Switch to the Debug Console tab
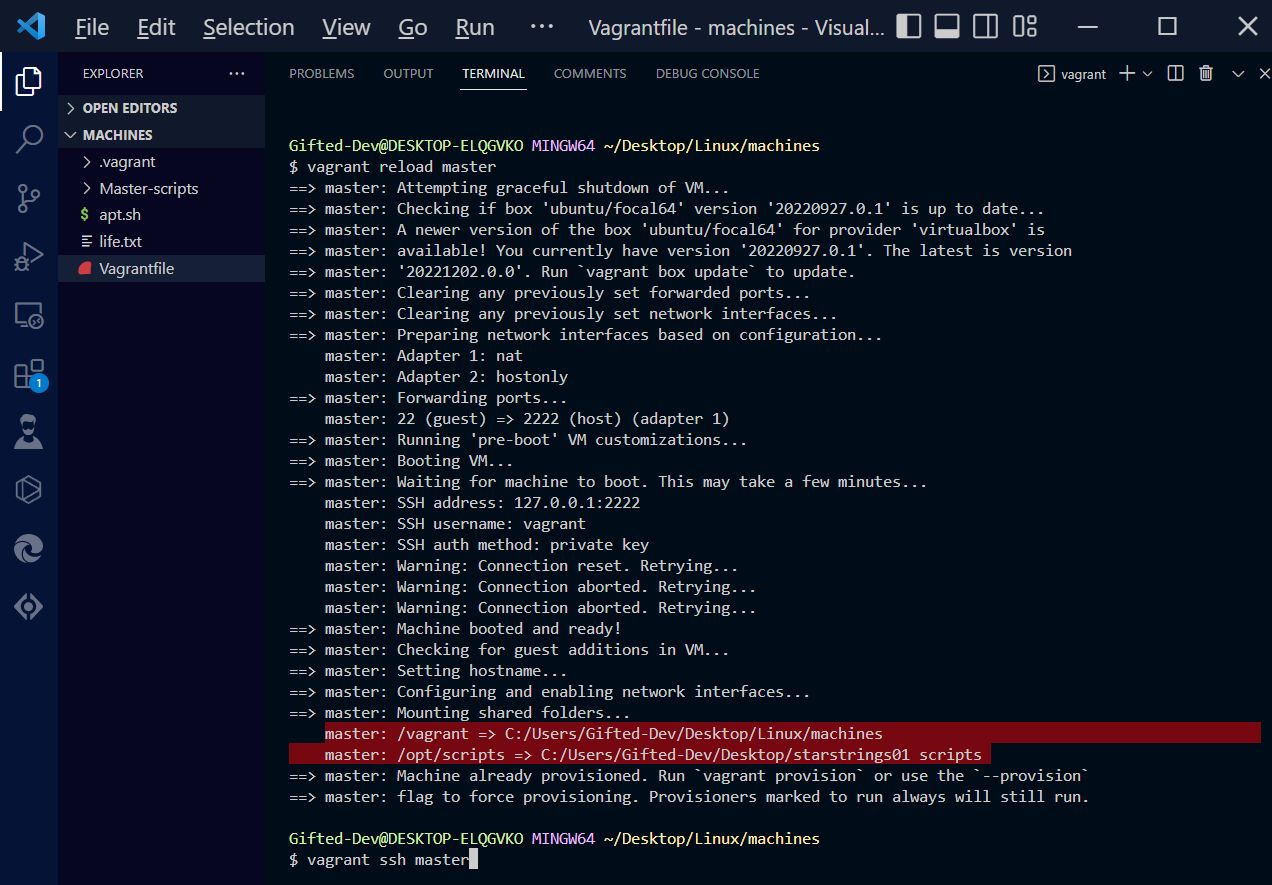1272x885 pixels. [708, 74]
